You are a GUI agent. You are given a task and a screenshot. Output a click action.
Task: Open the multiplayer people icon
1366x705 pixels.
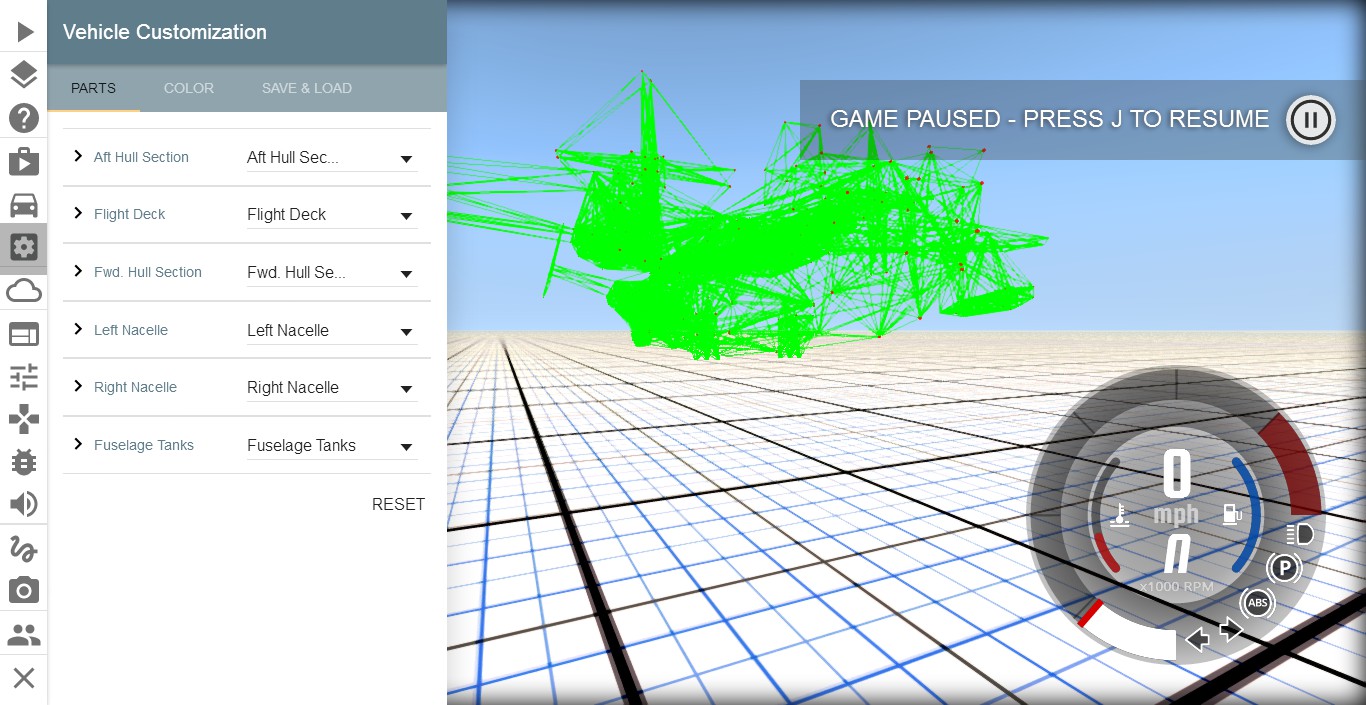coord(24,634)
